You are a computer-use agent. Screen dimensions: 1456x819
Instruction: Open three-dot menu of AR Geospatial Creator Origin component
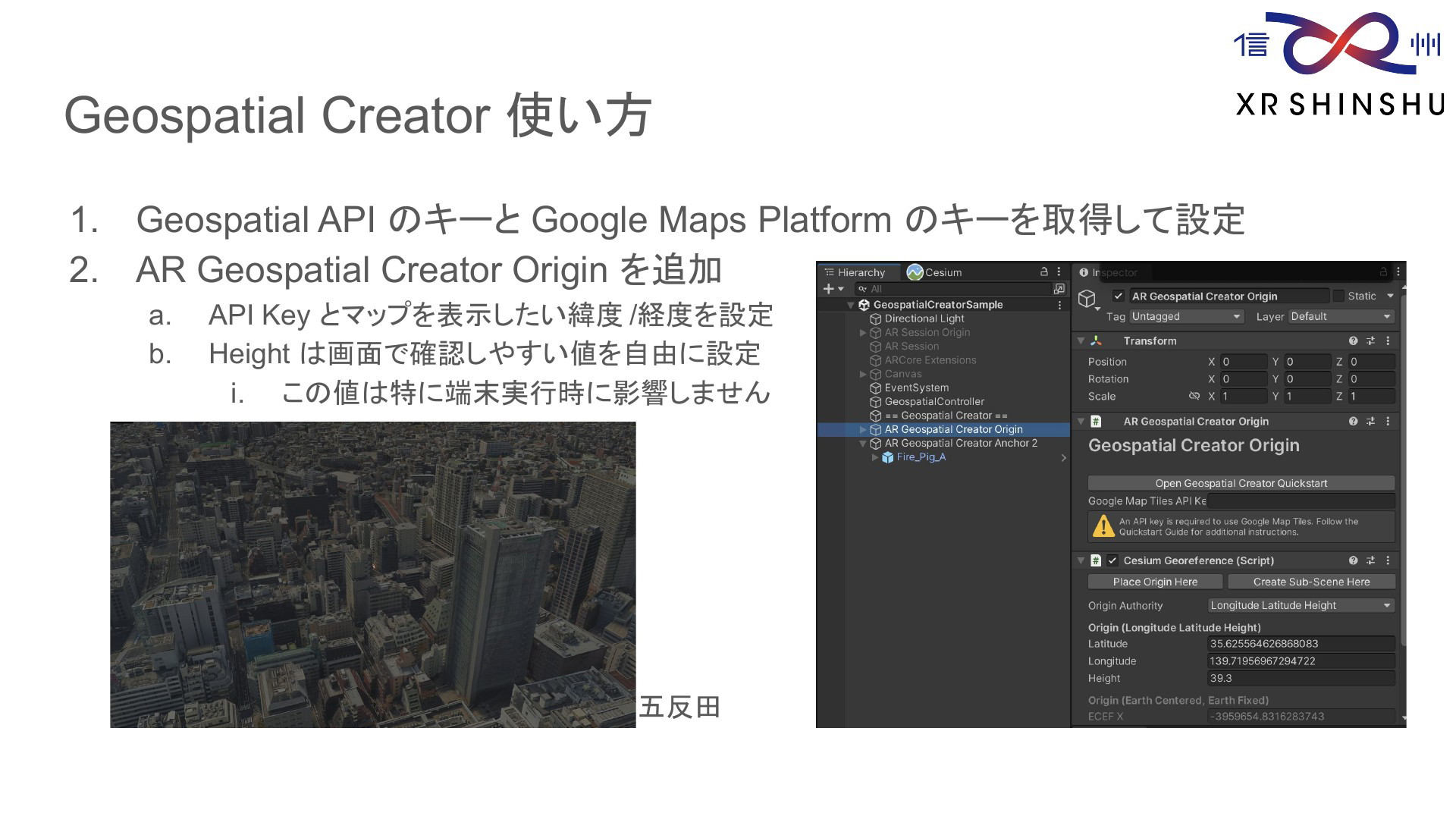point(1388,422)
